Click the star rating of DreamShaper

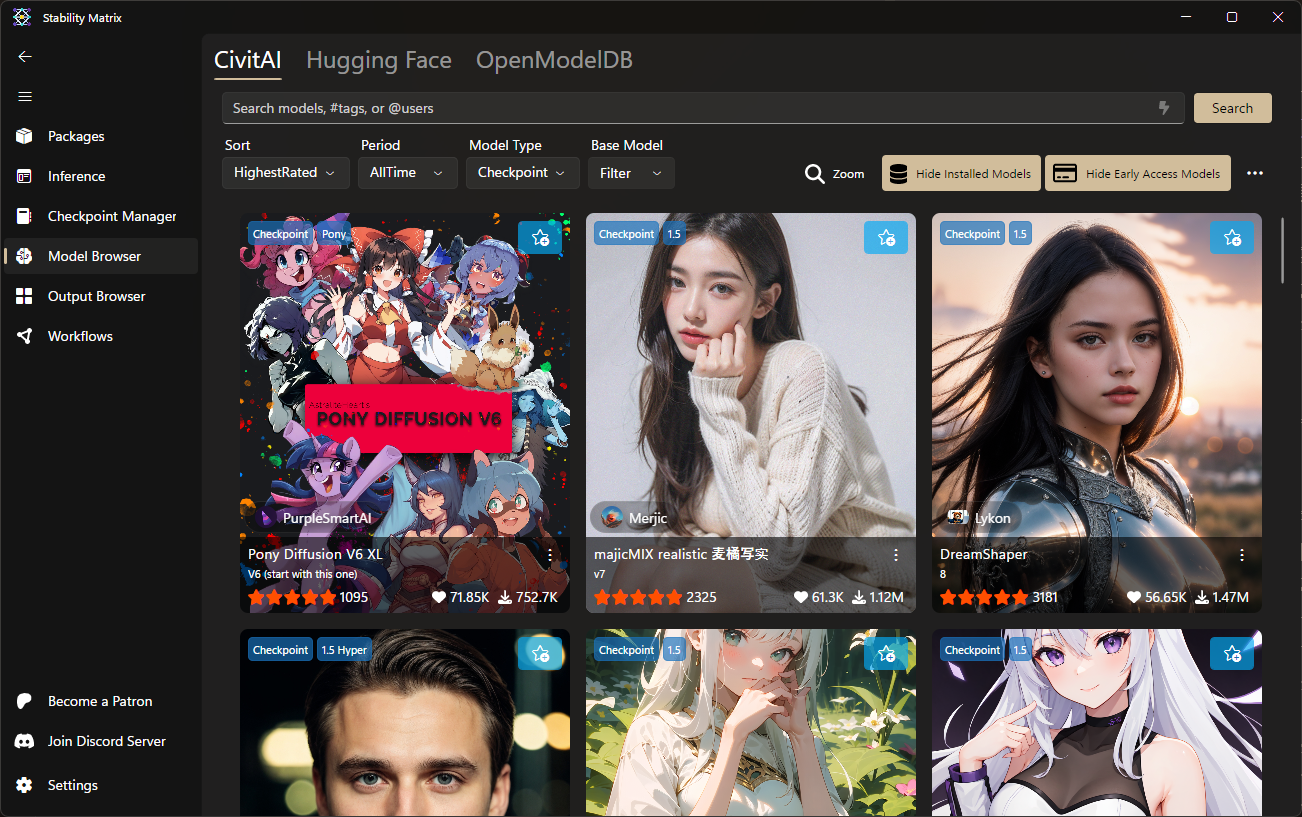tap(984, 597)
